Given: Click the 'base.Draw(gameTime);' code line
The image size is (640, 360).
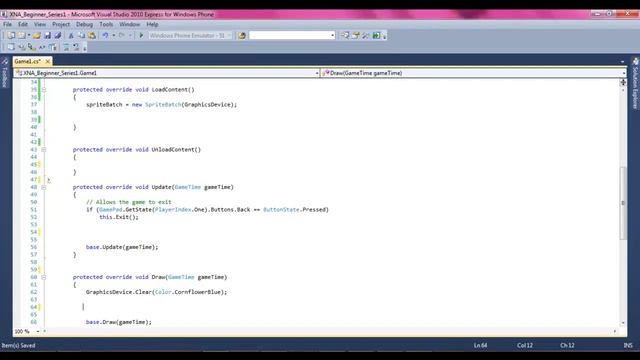Looking at the screenshot, I should [x=118, y=322].
